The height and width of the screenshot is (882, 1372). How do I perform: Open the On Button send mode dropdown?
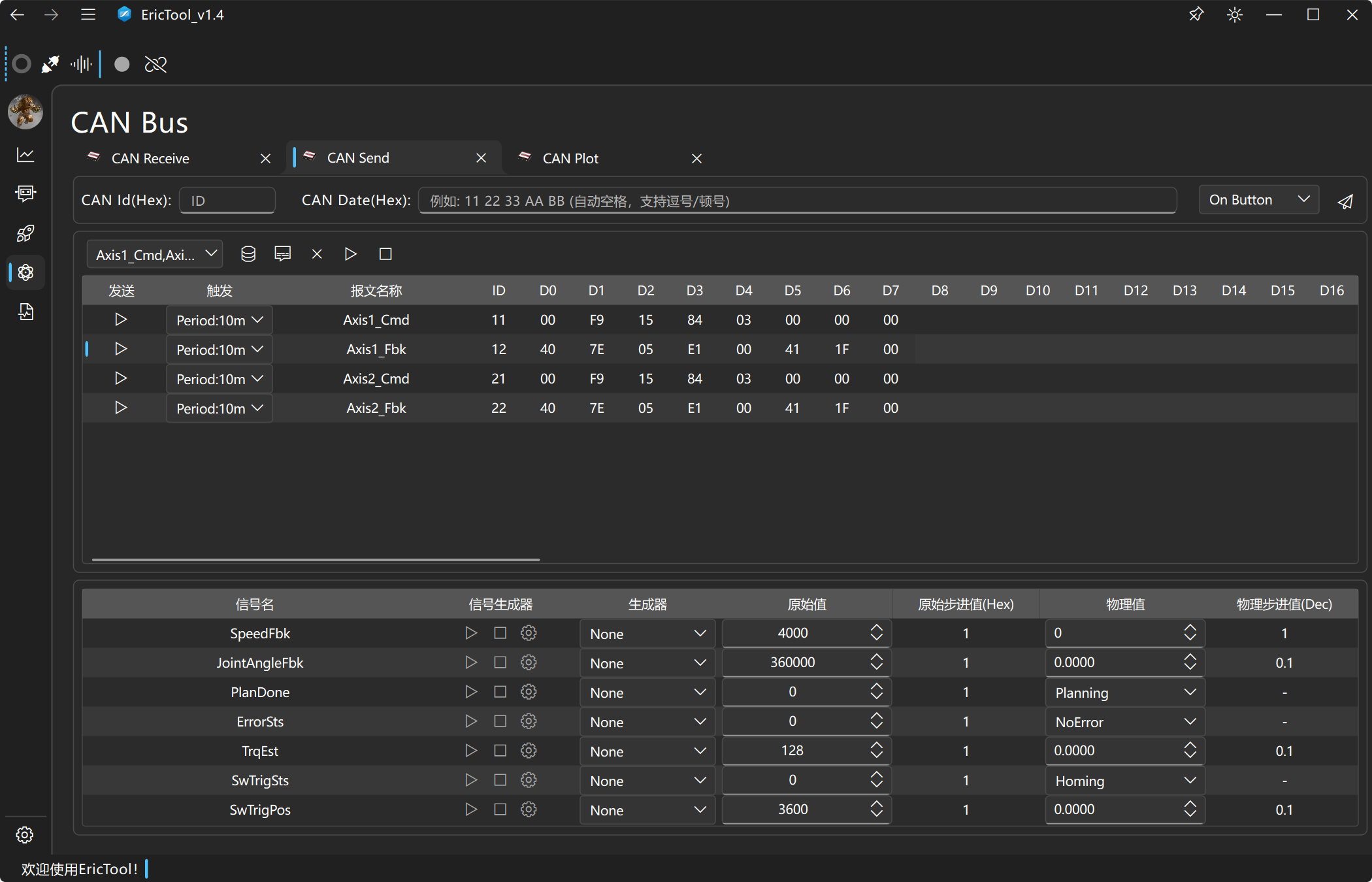1258,200
